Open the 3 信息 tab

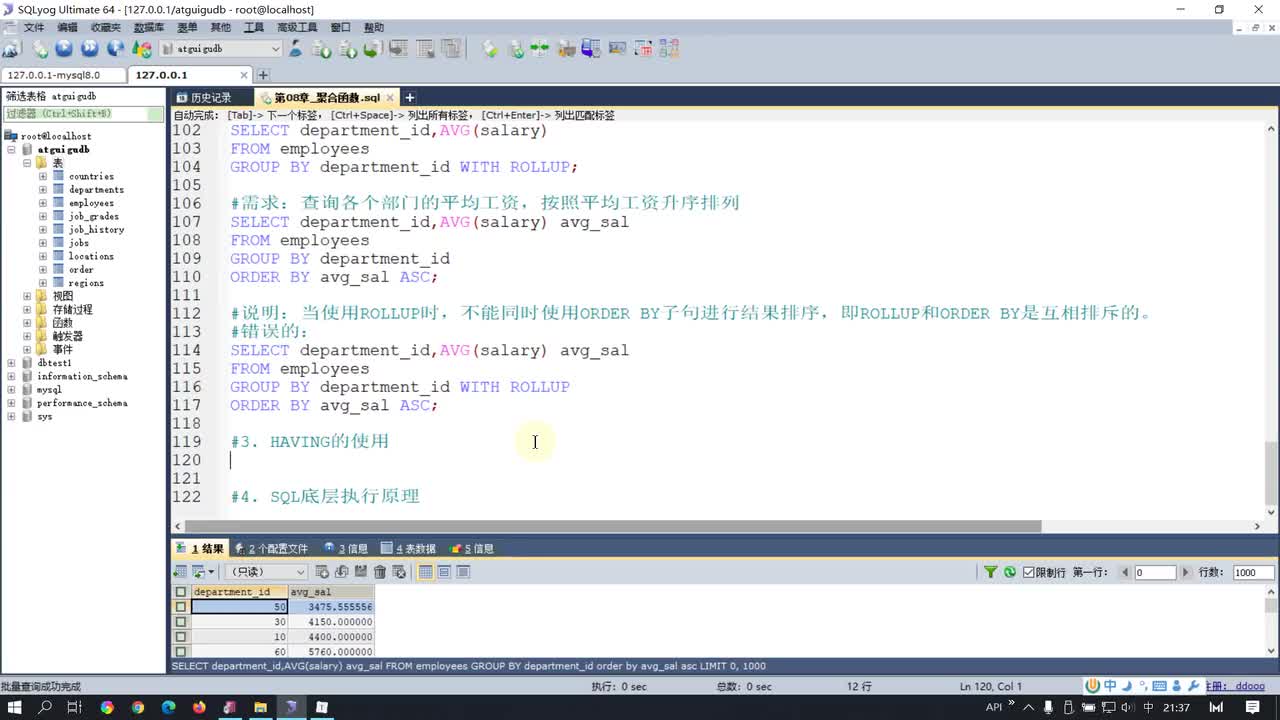pyautogui.click(x=346, y=548)
